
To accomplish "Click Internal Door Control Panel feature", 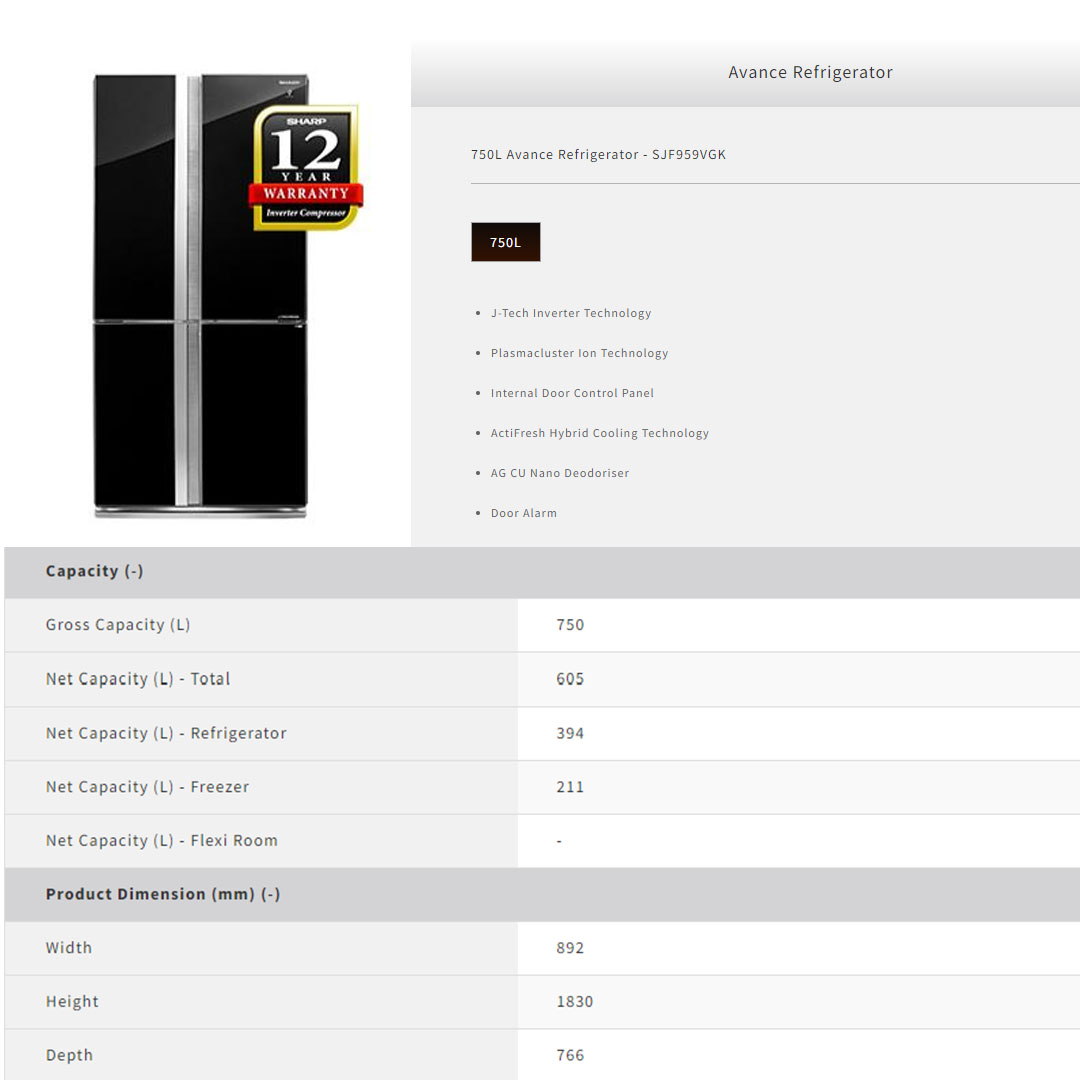I will 572,393.
